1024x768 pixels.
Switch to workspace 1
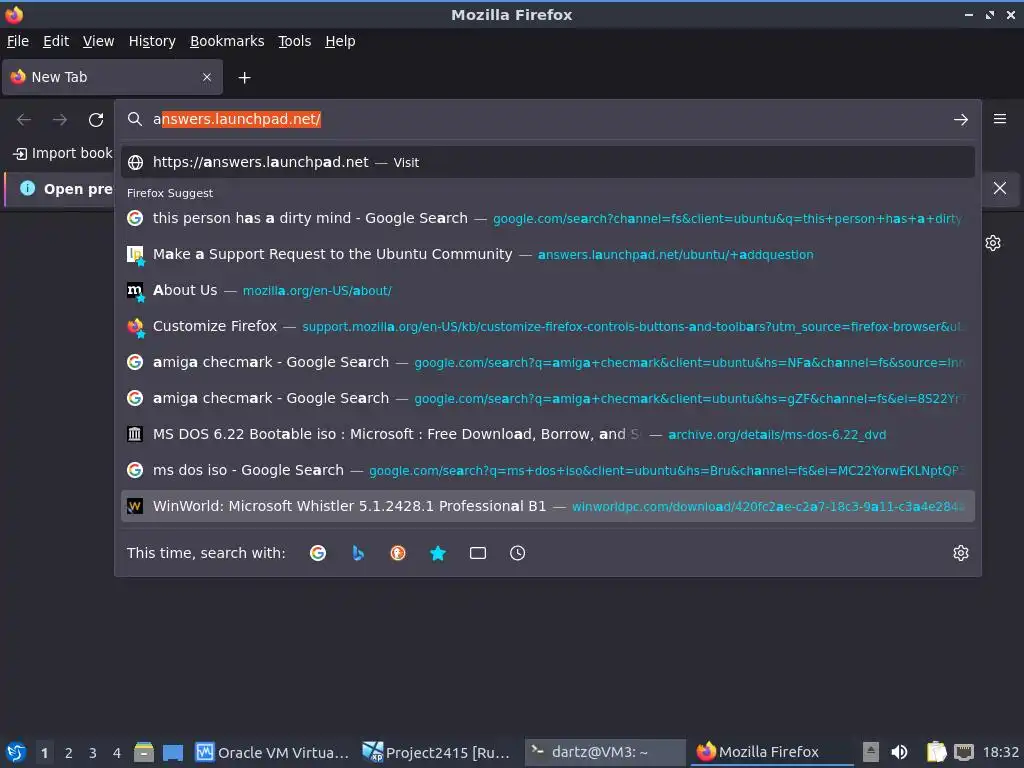[x=44, y=753]
